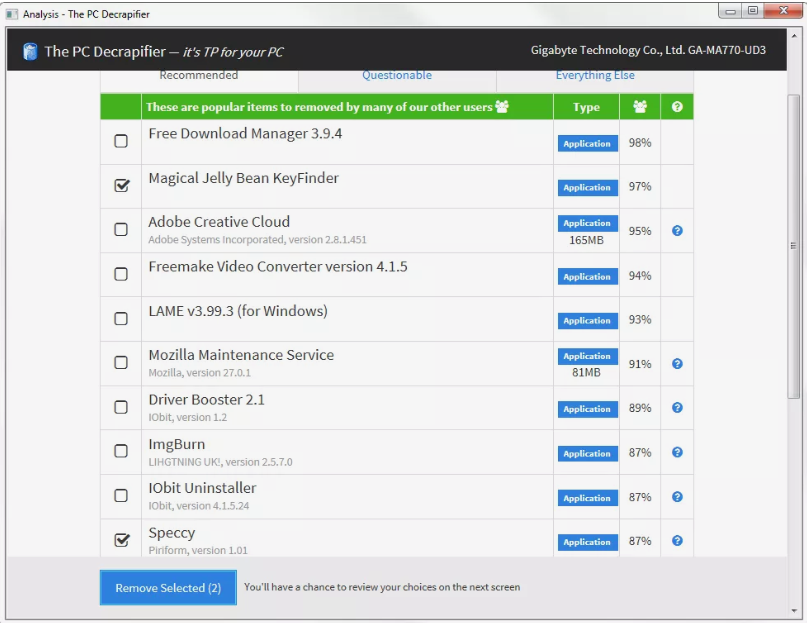Click the 94% popularity value

tap(640, 276)
